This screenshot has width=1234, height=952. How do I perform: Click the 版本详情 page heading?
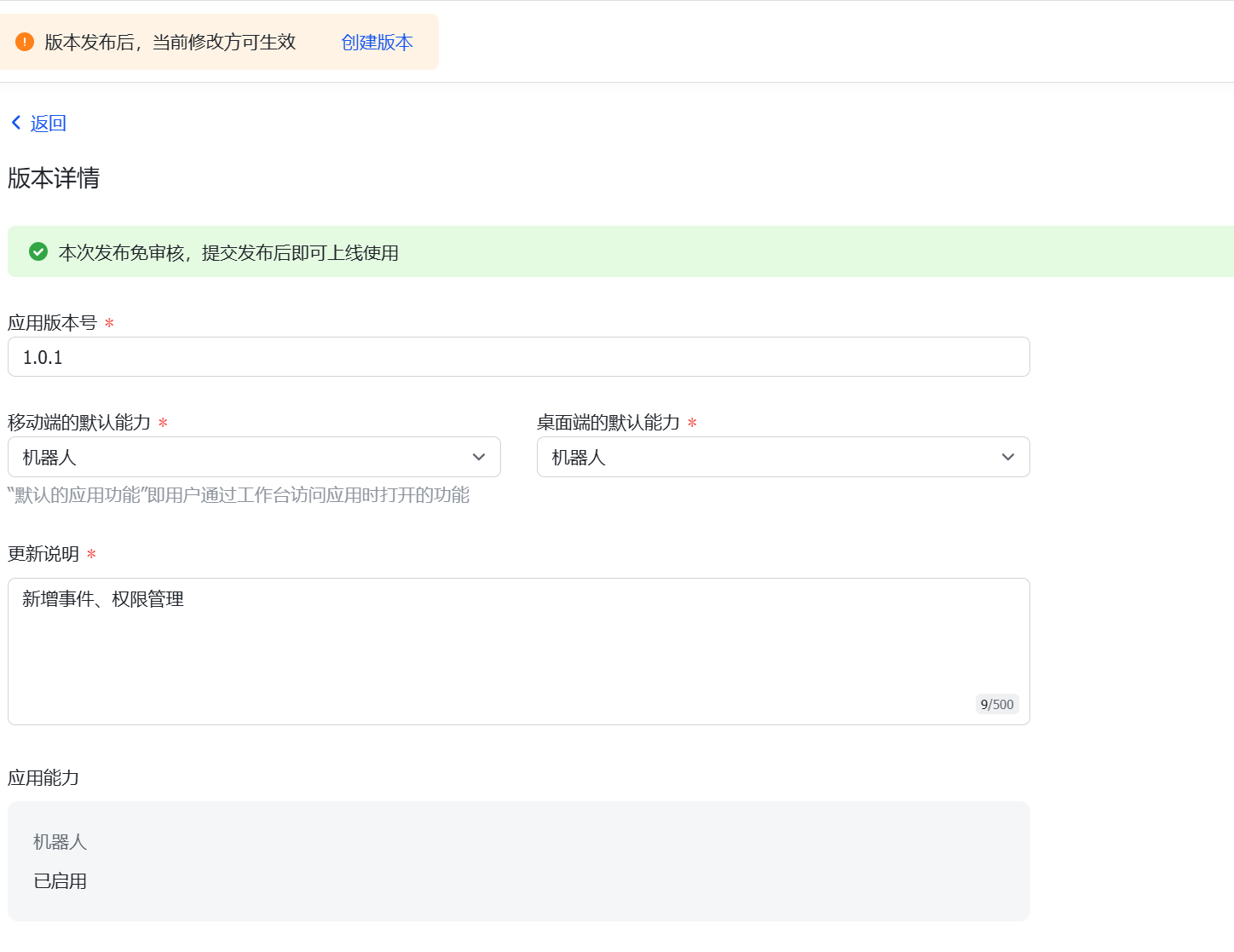pos(53,178)
